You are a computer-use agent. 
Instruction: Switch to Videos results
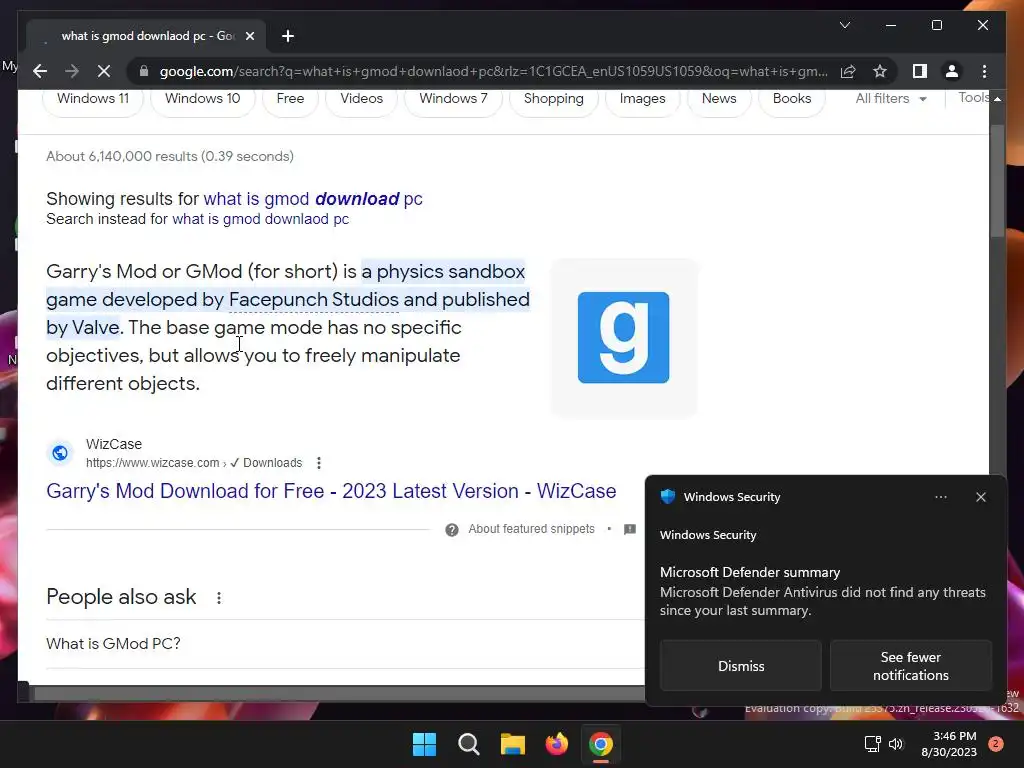[361, 99]
